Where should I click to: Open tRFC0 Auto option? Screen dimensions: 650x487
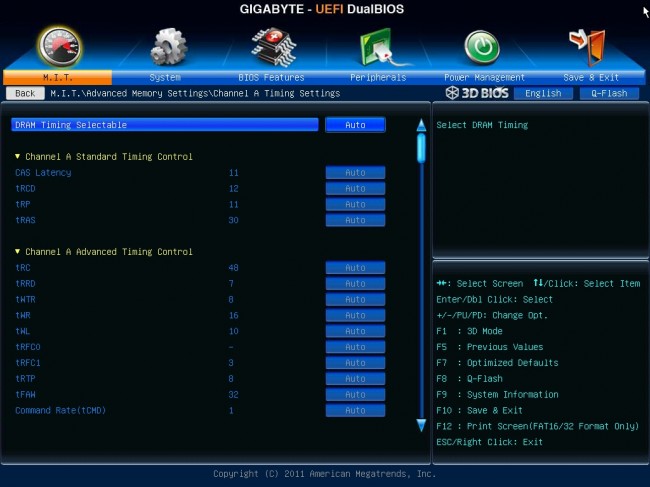point(355,347)
